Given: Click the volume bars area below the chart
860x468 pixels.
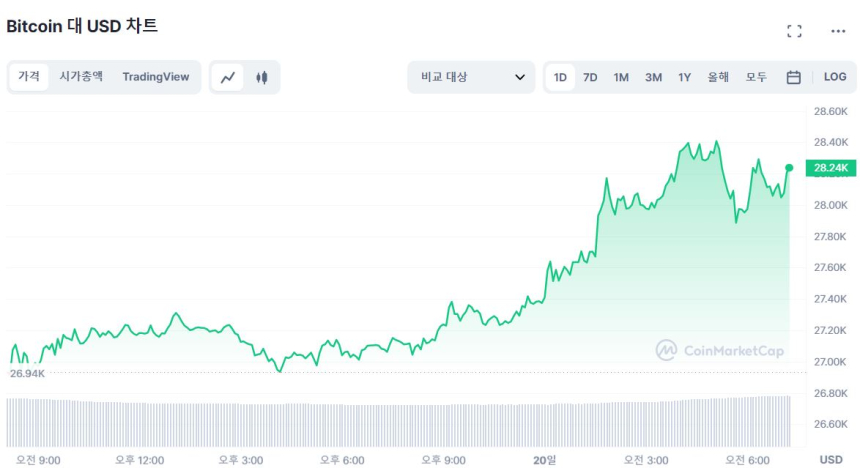Looking at the screenshot, I should (x=400, y=420).
